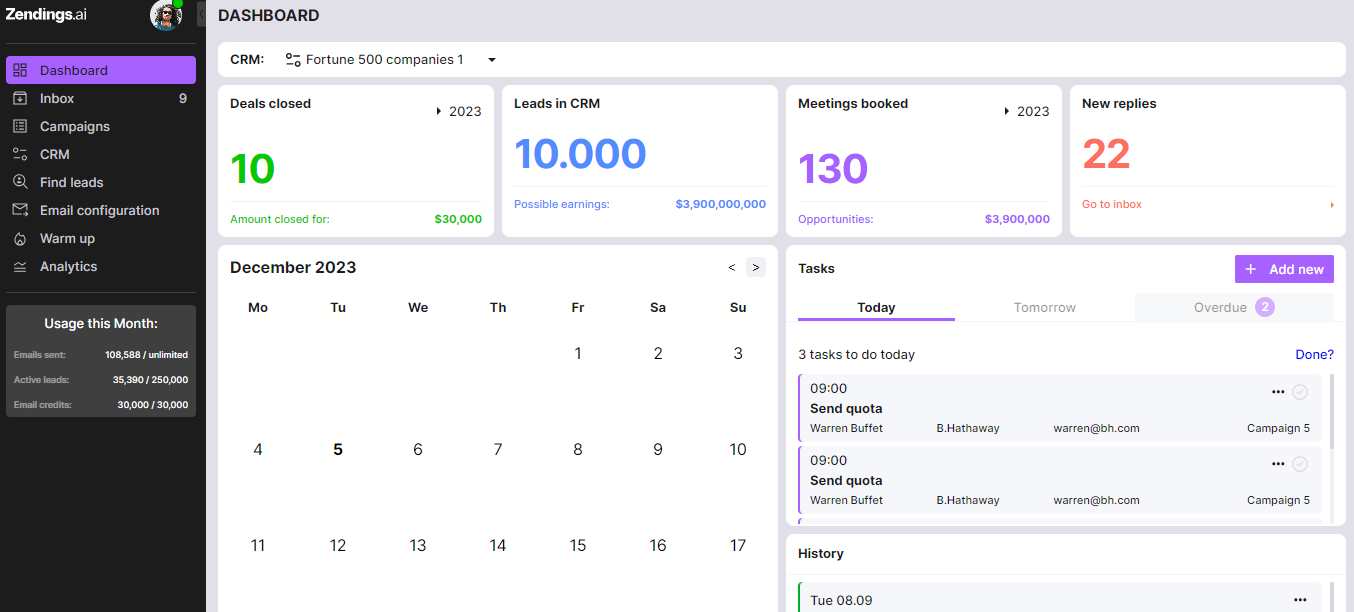Image resolution: width=1354 pixels, height=612 pixels.
Task: Open Analytics via its sidebar icon
Action: pyautogui.click(x=20, y=267)
